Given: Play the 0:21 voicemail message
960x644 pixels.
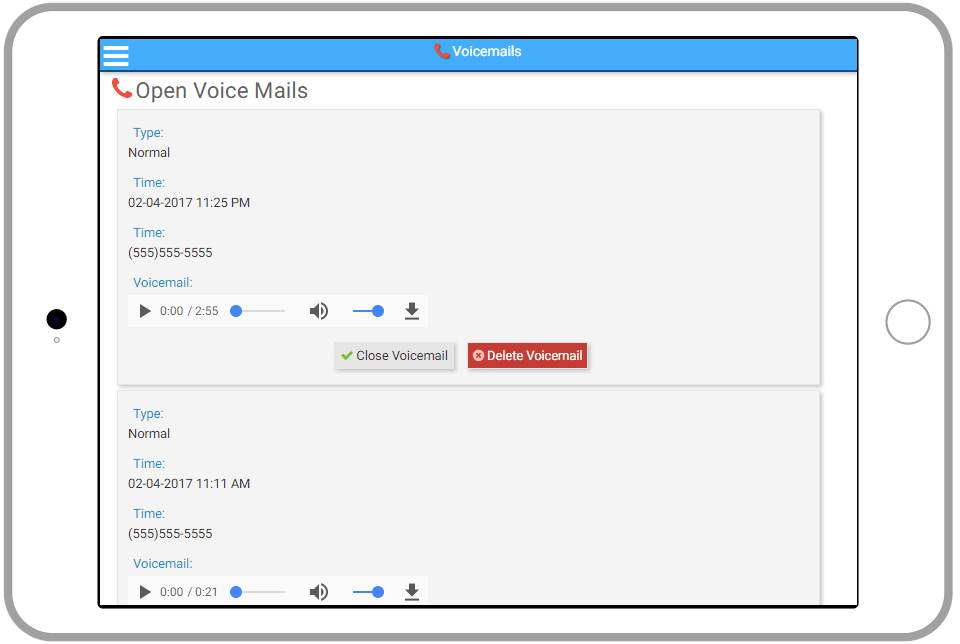Looking at the screenshot, I should click(144, 592).
